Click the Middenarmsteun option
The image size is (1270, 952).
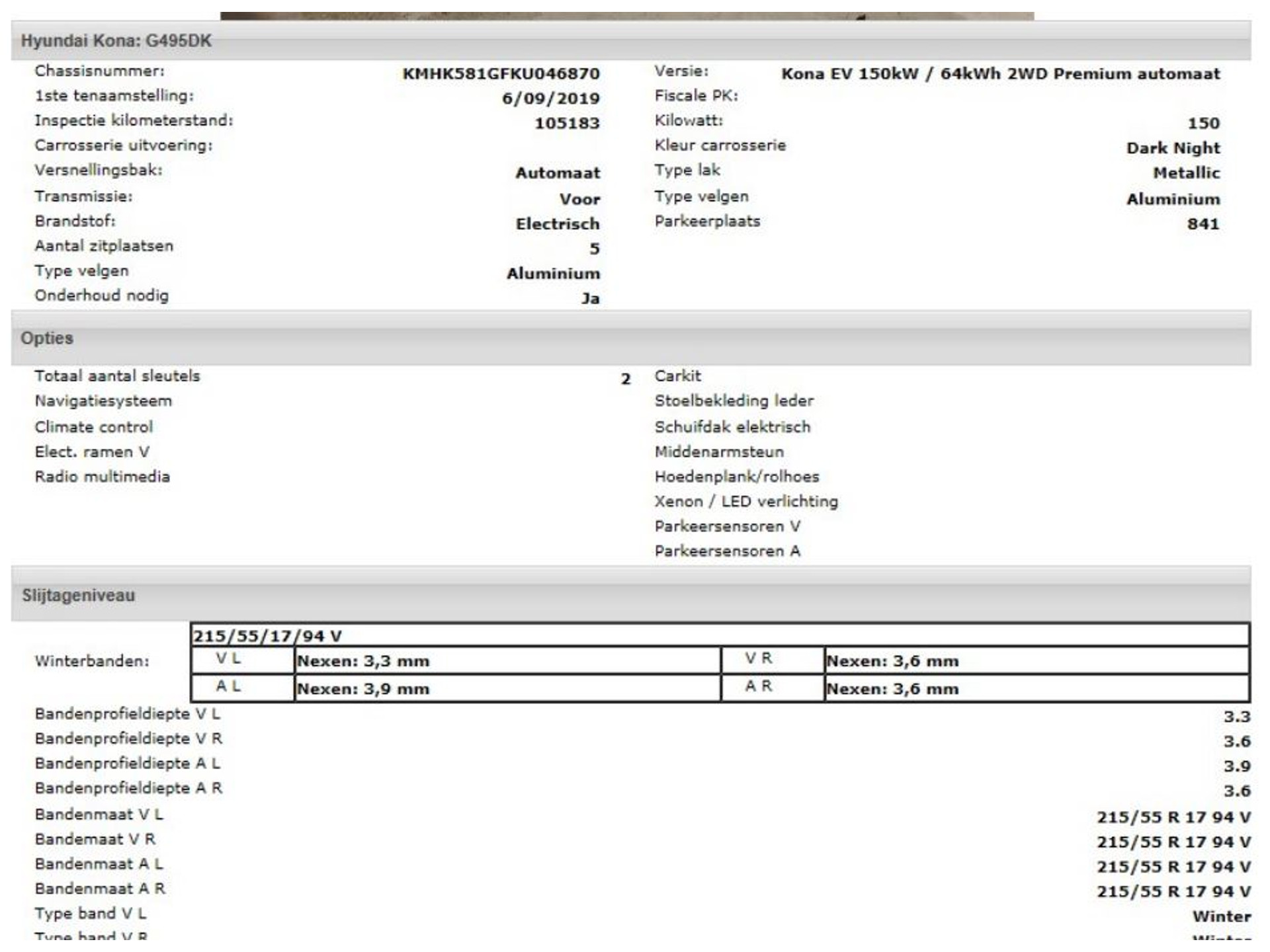pyautogui.click(x=719, y=452)
